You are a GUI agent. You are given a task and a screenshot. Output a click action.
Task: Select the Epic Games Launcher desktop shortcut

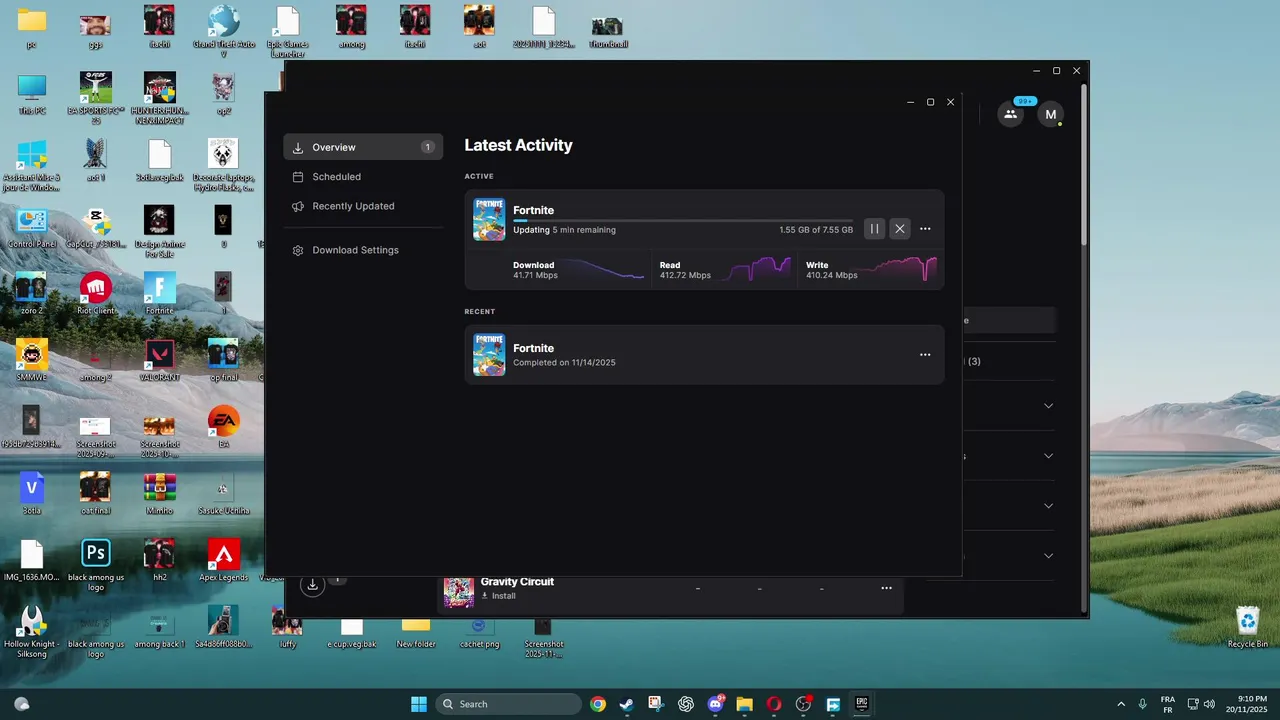click(x=287, y=31)
